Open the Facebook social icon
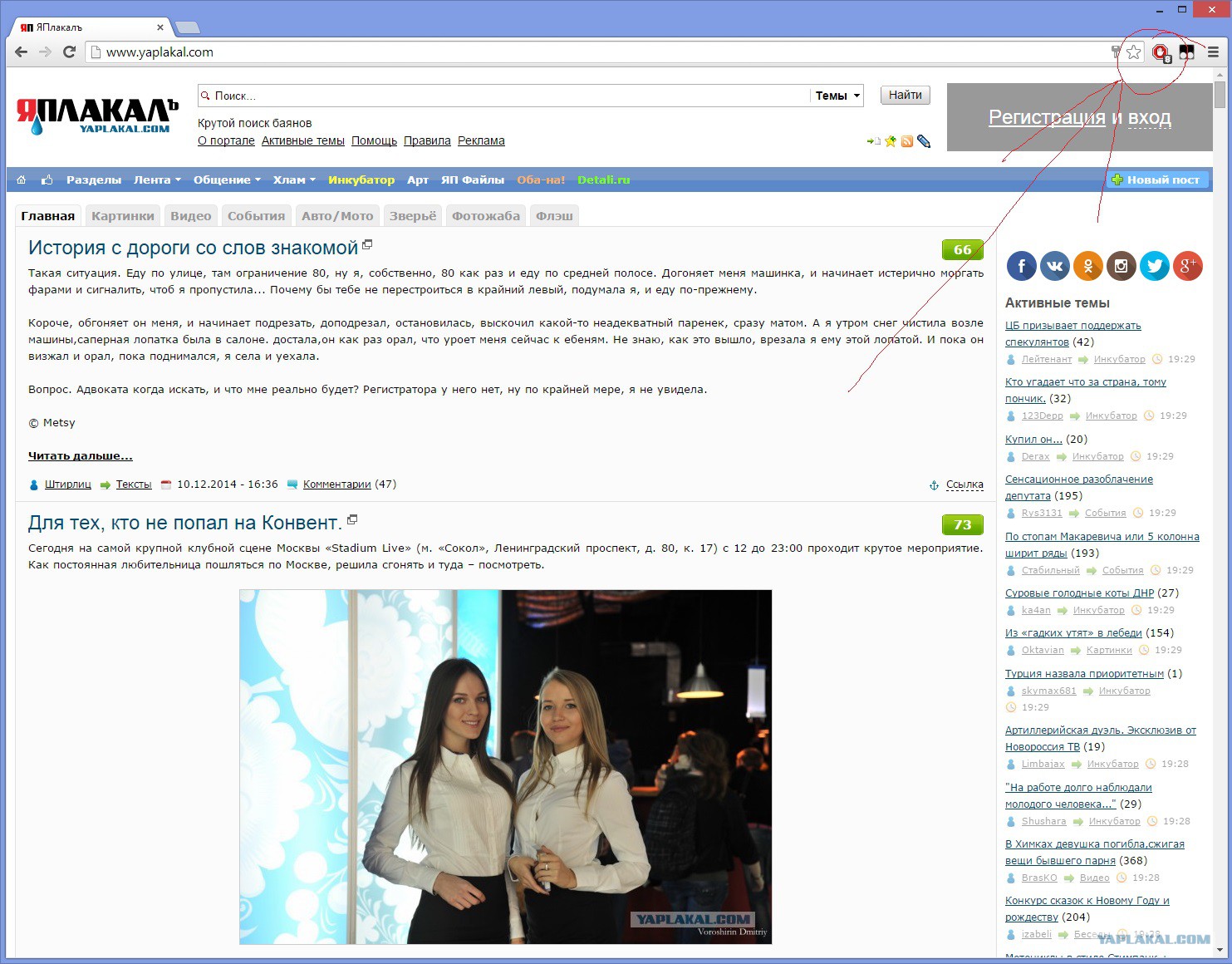Image resolution: width=1232 pixels, height=964 pixels. 1022,266
